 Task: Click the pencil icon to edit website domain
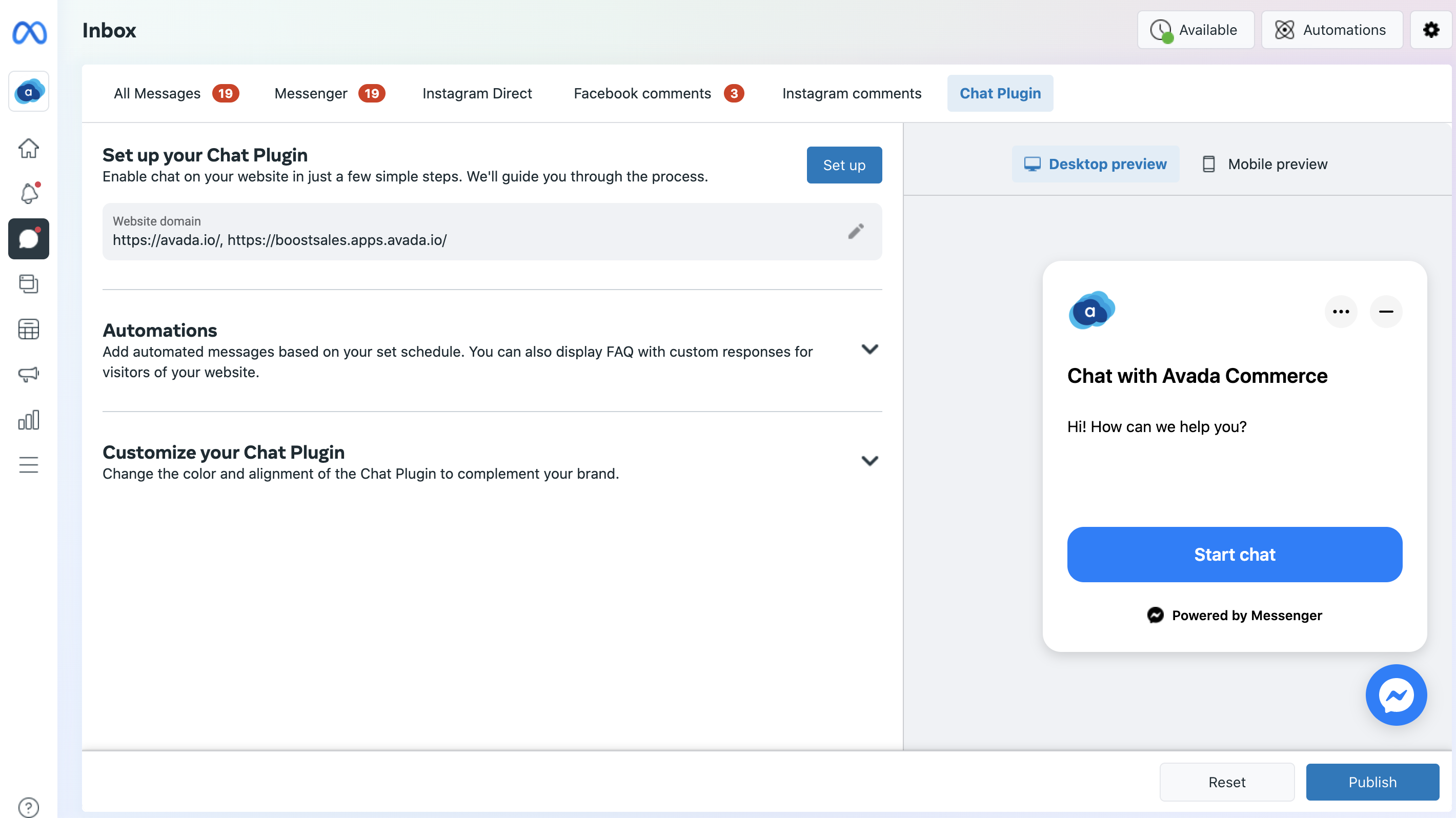856,232
